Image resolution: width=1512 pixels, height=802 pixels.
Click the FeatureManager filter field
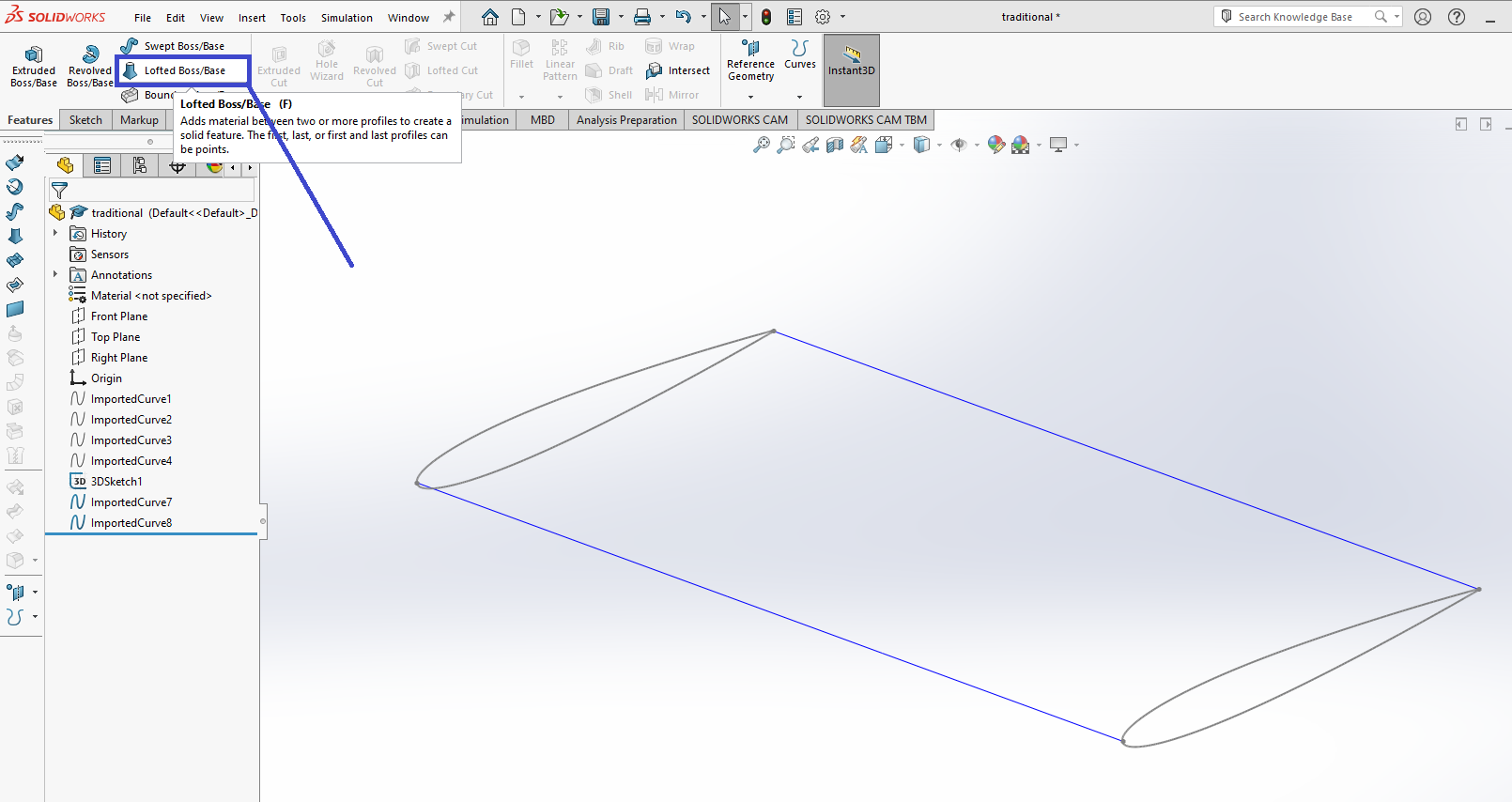pyautogui.click(x=151, y=190)
